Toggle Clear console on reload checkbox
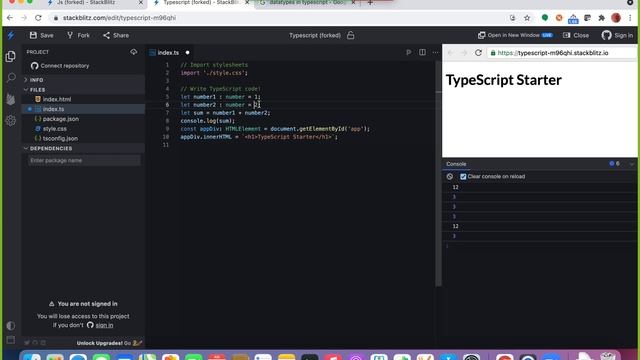The image size is (640, 360). [463, 177]
